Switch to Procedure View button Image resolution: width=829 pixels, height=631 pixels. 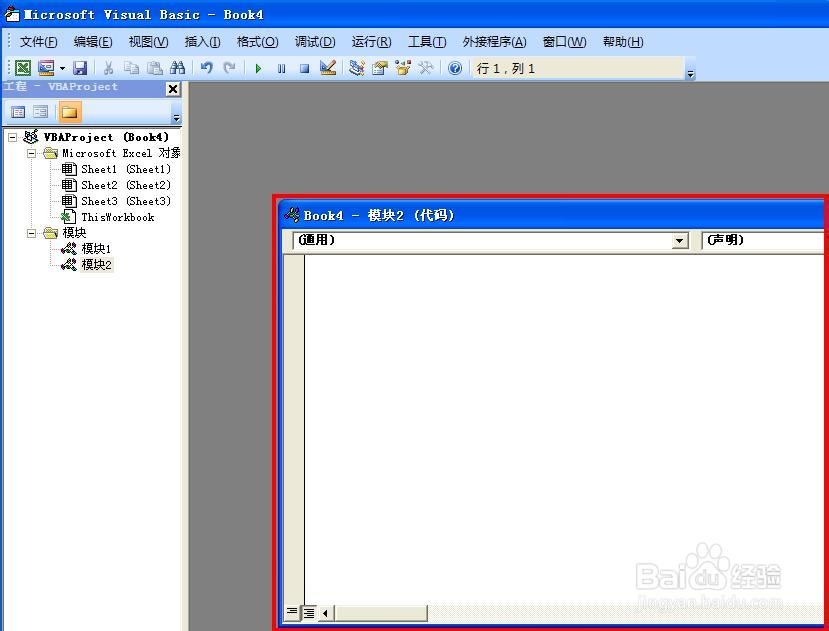point(291,612)
